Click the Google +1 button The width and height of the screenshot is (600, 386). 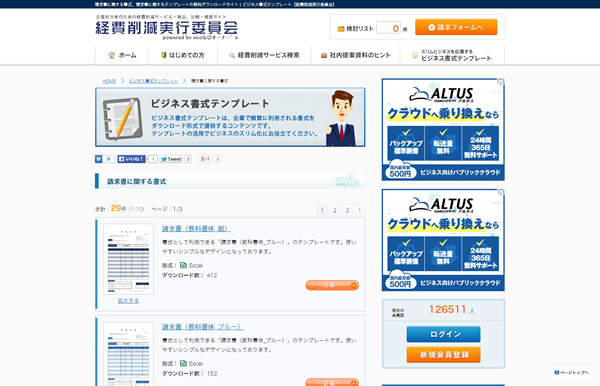[205, 159]
